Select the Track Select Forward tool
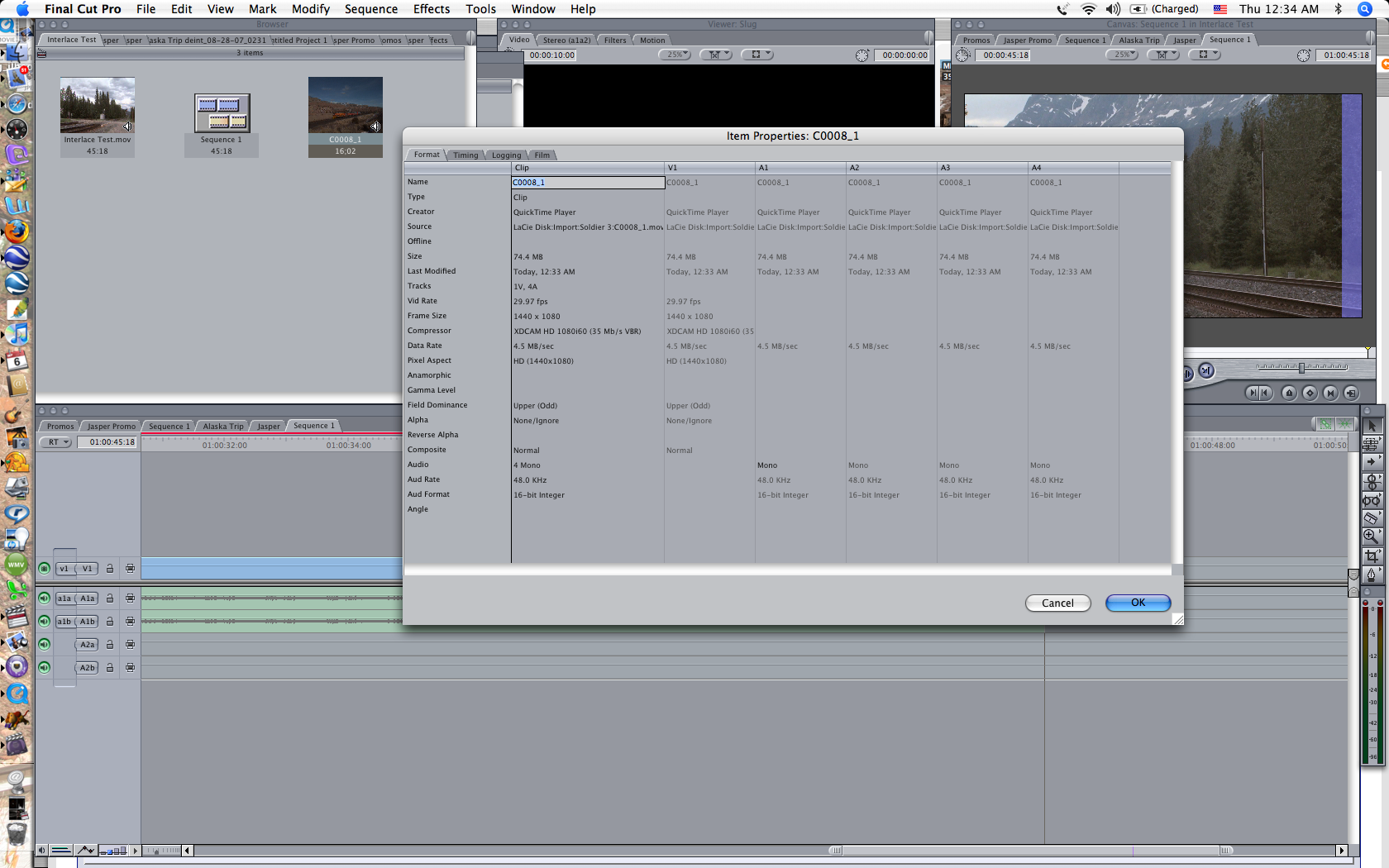 click(x=1372, y=462)
